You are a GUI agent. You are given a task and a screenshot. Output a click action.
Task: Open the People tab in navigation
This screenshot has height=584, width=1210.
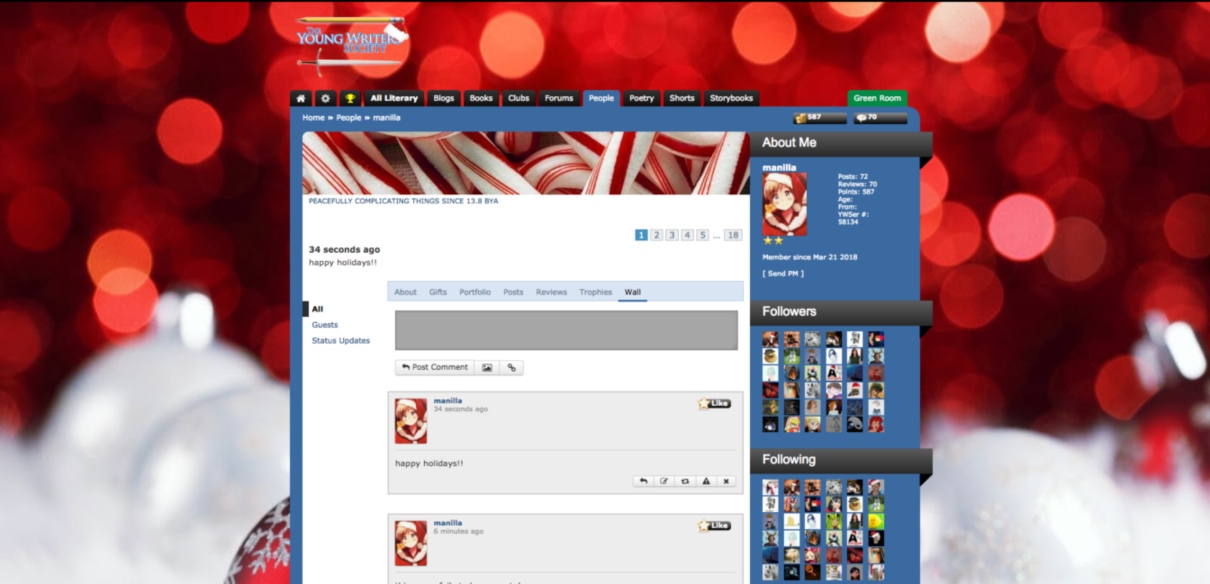[601, 98]
